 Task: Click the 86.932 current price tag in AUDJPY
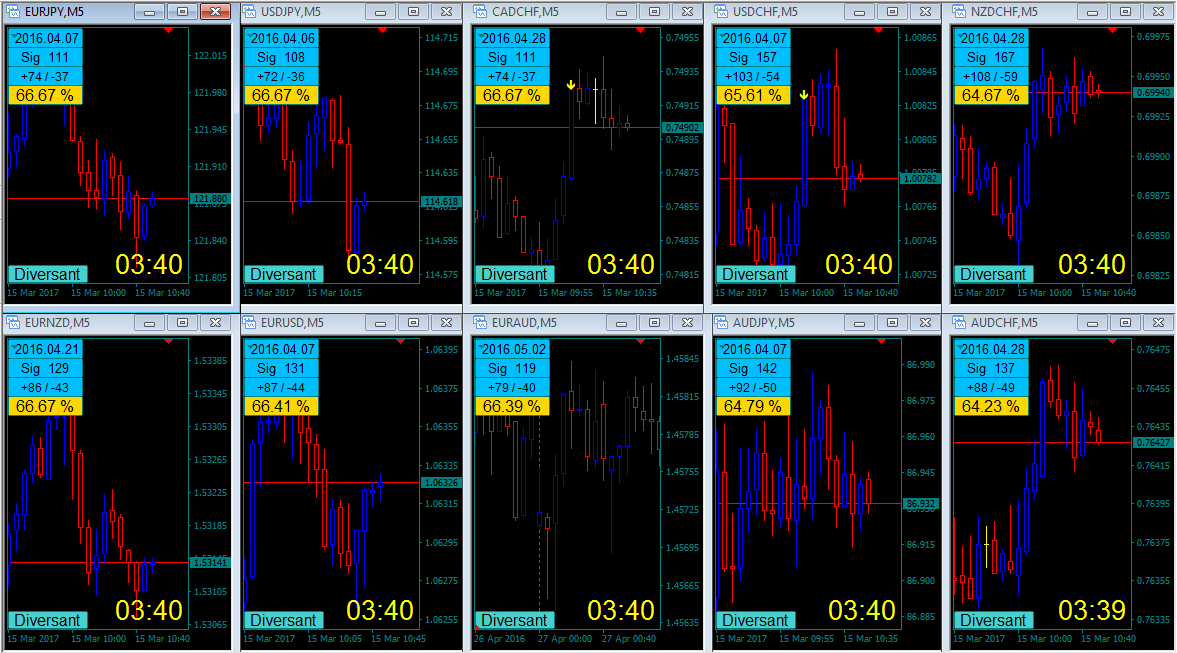(x=920, y=504)
